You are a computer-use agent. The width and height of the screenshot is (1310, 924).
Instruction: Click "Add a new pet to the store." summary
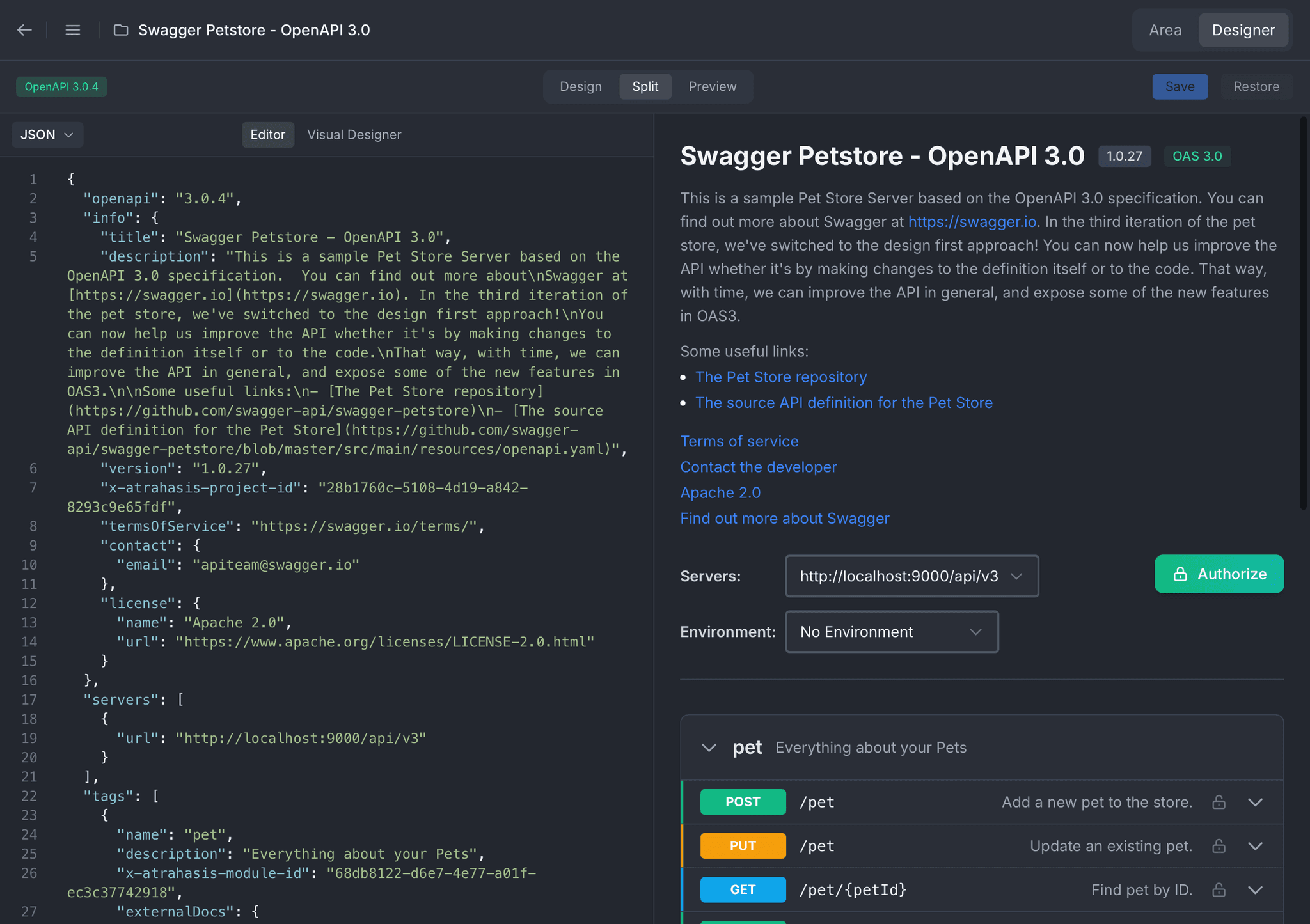(1097, 802)
